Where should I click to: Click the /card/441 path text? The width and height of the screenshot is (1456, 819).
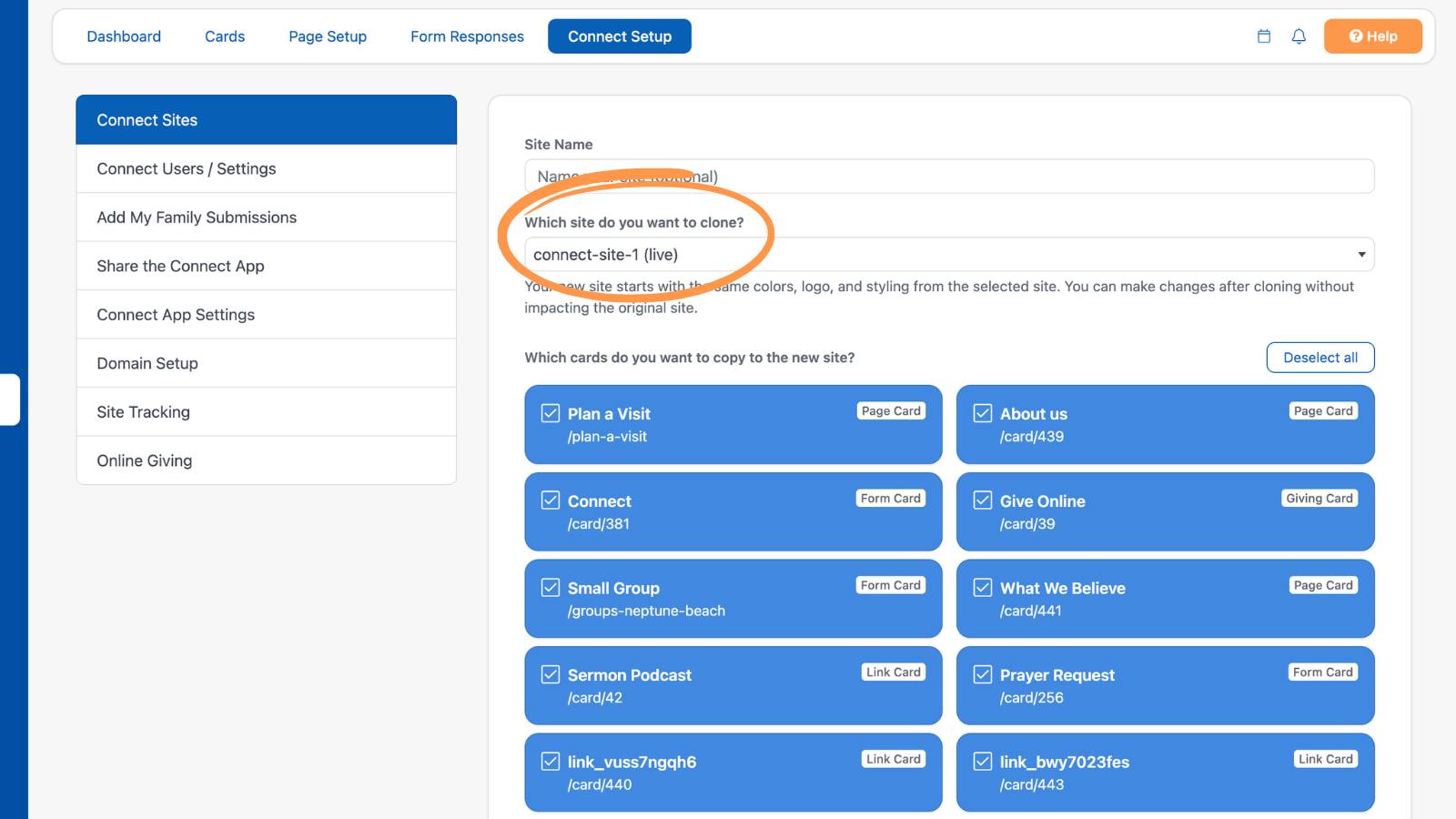pyautogui.click(x=1030, y=611)
